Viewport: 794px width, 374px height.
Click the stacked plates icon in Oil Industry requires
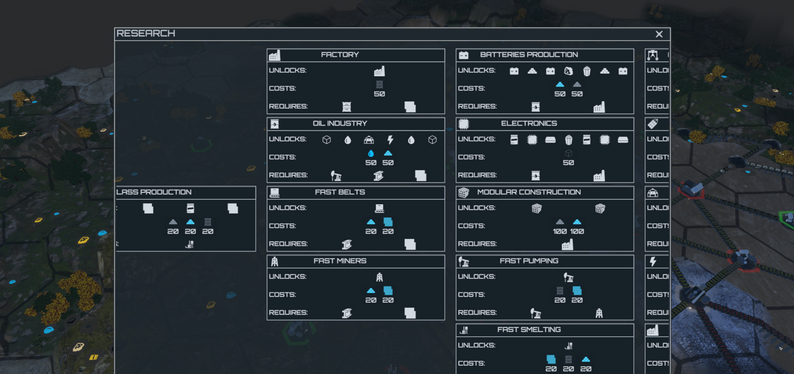420,176
